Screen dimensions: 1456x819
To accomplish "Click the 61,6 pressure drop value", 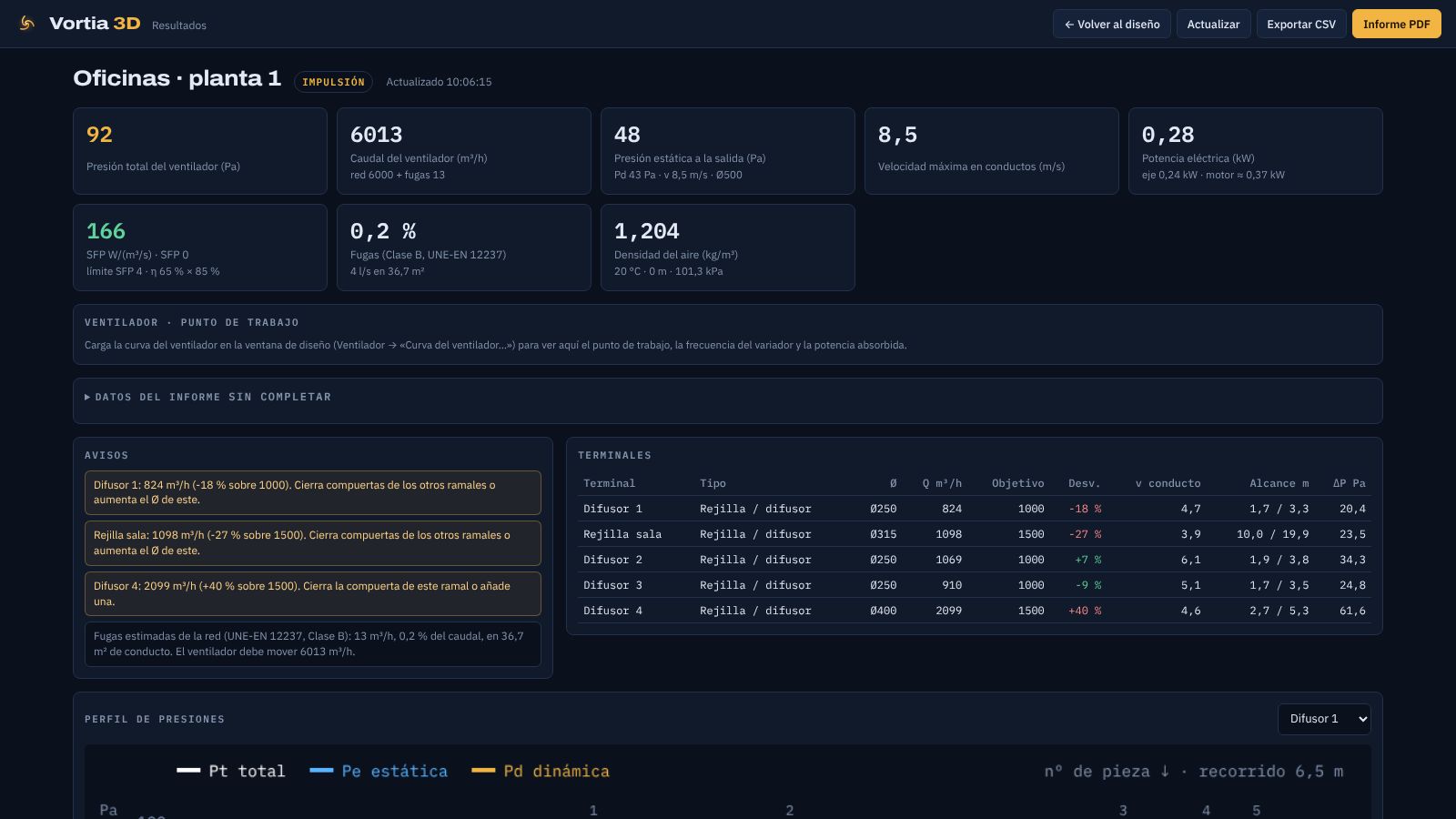I will pyautogui.click(x=1352, y=611).
